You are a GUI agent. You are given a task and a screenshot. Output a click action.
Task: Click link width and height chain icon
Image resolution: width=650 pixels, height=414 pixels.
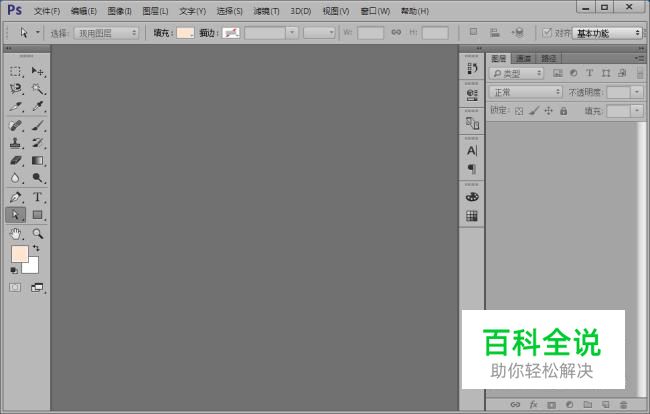(x=396, y=32)
